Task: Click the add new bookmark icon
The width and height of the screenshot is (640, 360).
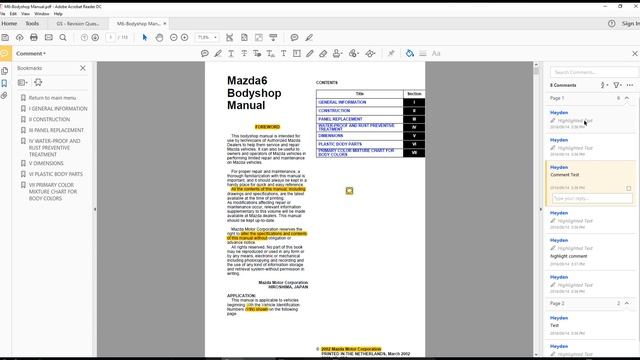Action: pyautogui.click(x=38, y=82)
